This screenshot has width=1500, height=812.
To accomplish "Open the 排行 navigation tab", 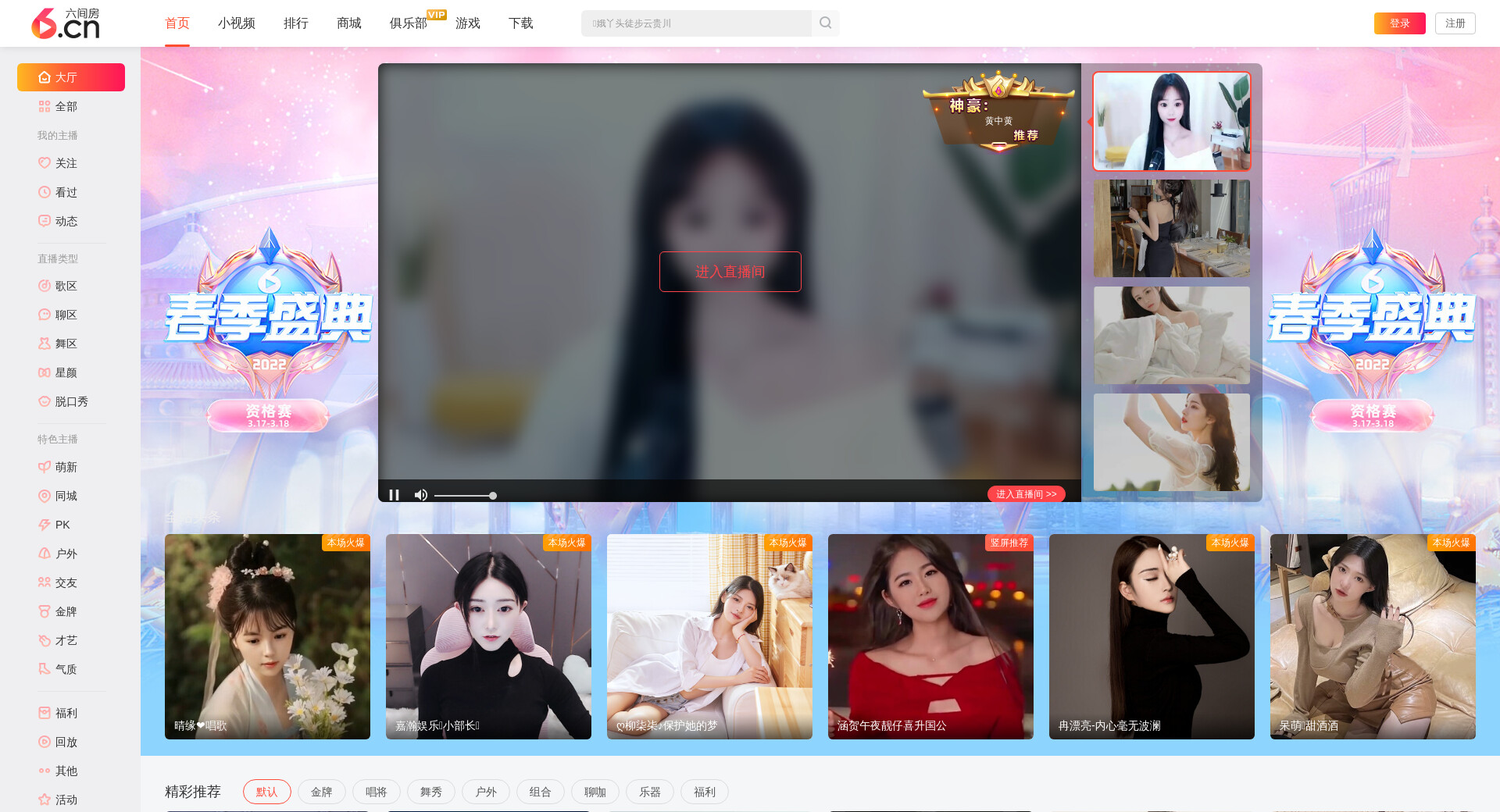I will point(296,23).
